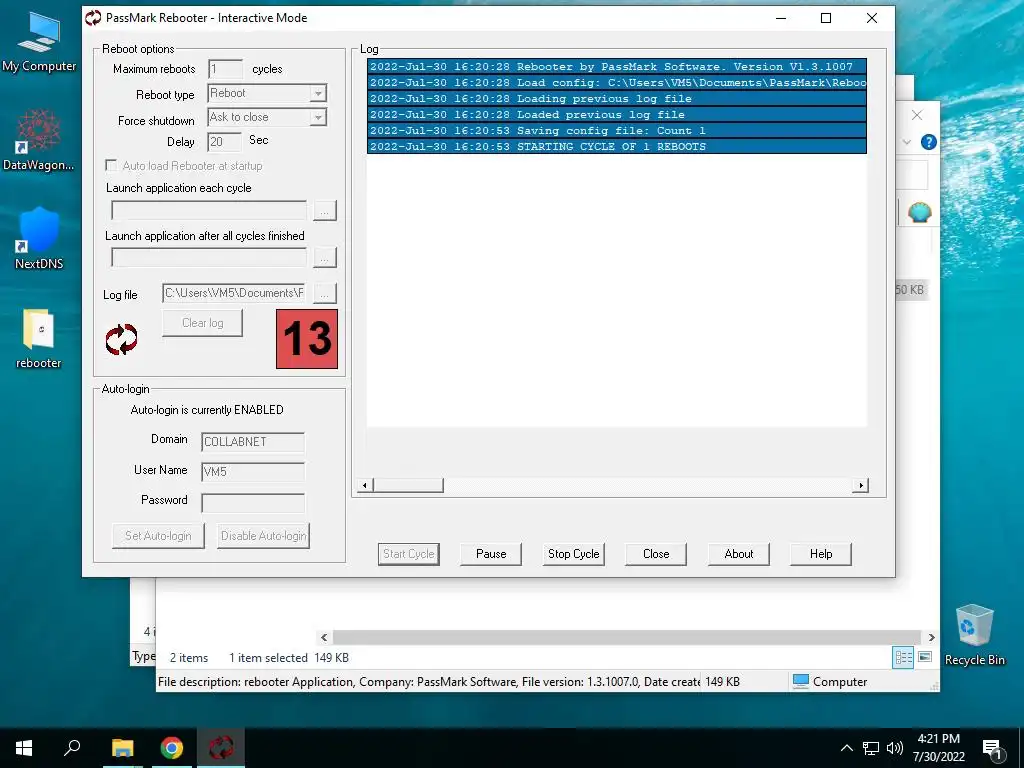The height and width of the screenshot is (768, 1024).
Task: Click log scroll right arrow
Action: pos(861,485)
